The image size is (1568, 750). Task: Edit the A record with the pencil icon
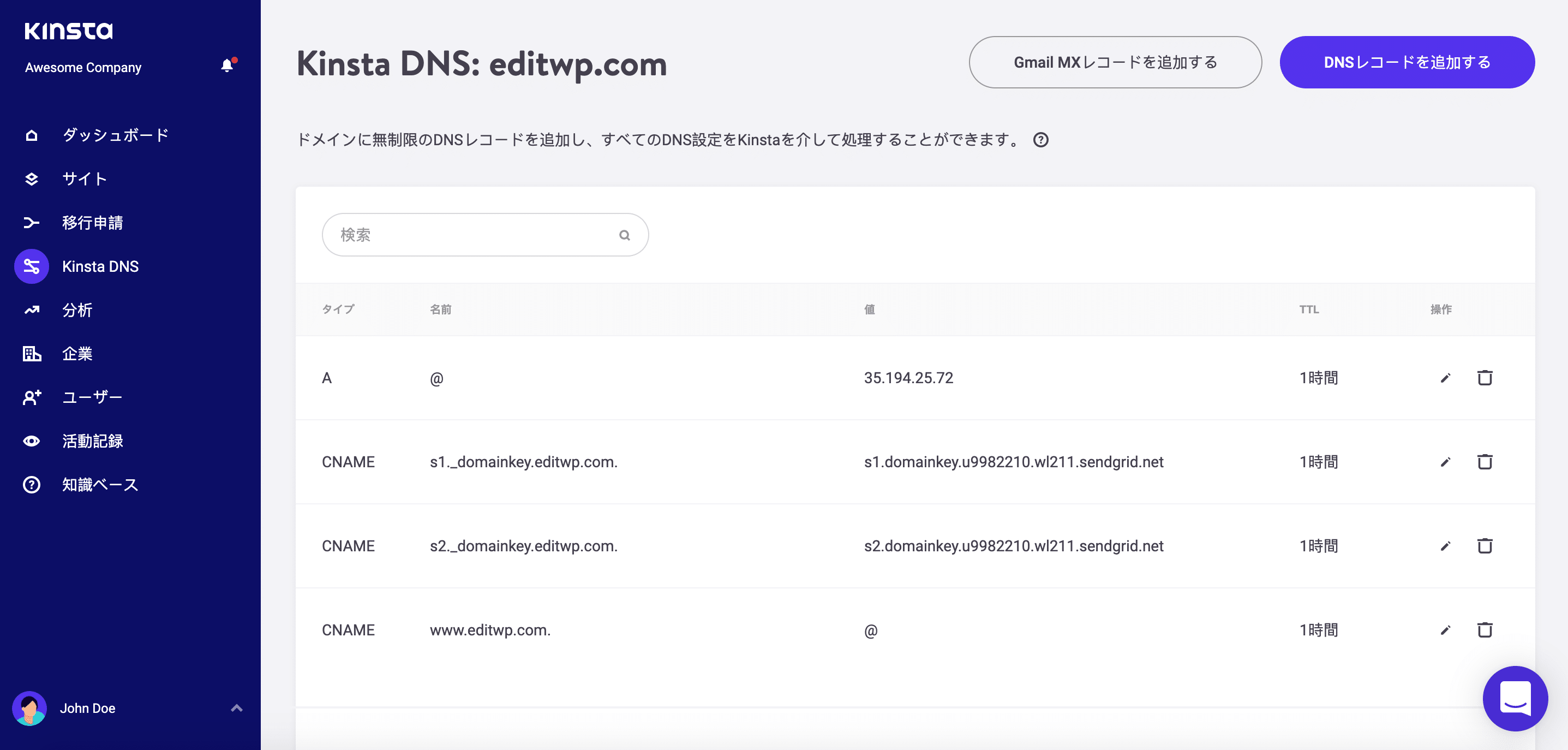pos(1446,377)
